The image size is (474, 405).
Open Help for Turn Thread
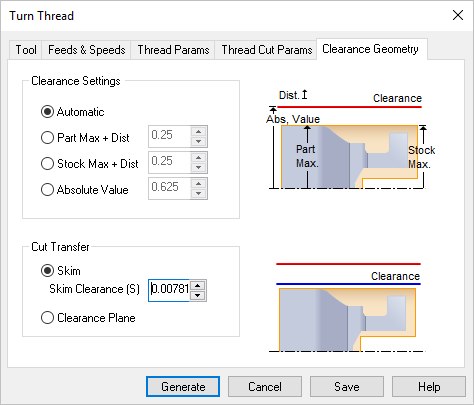(x=429, y=387)
